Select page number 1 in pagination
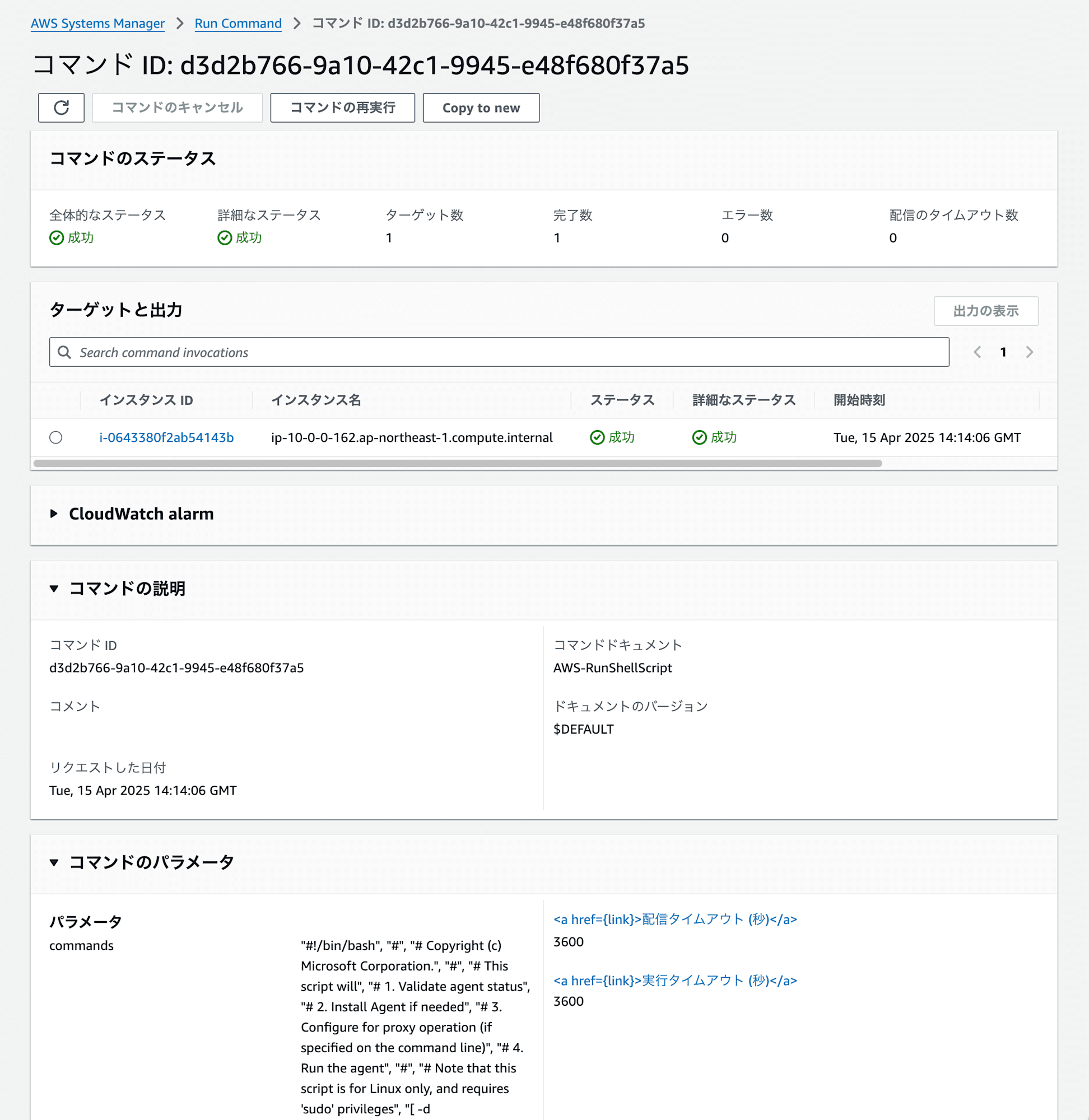This screenshot has height=1120, width=1089. point(1003,352)
